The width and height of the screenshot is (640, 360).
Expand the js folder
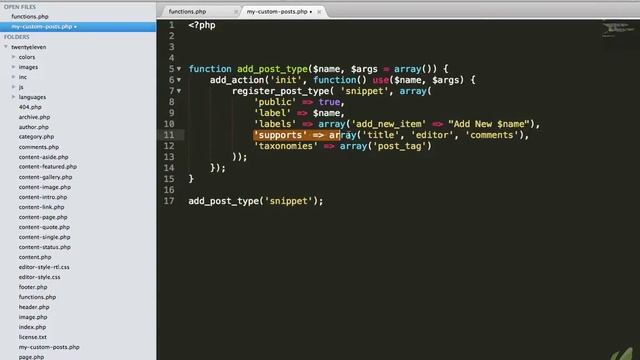[13, 87]
